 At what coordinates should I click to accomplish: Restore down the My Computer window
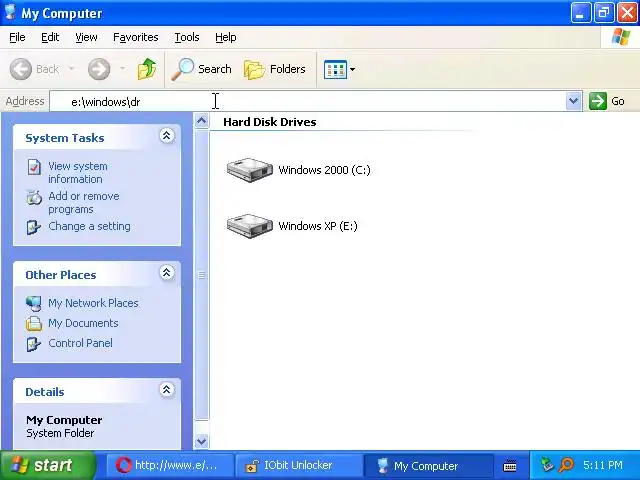click(x=604, y=13)
